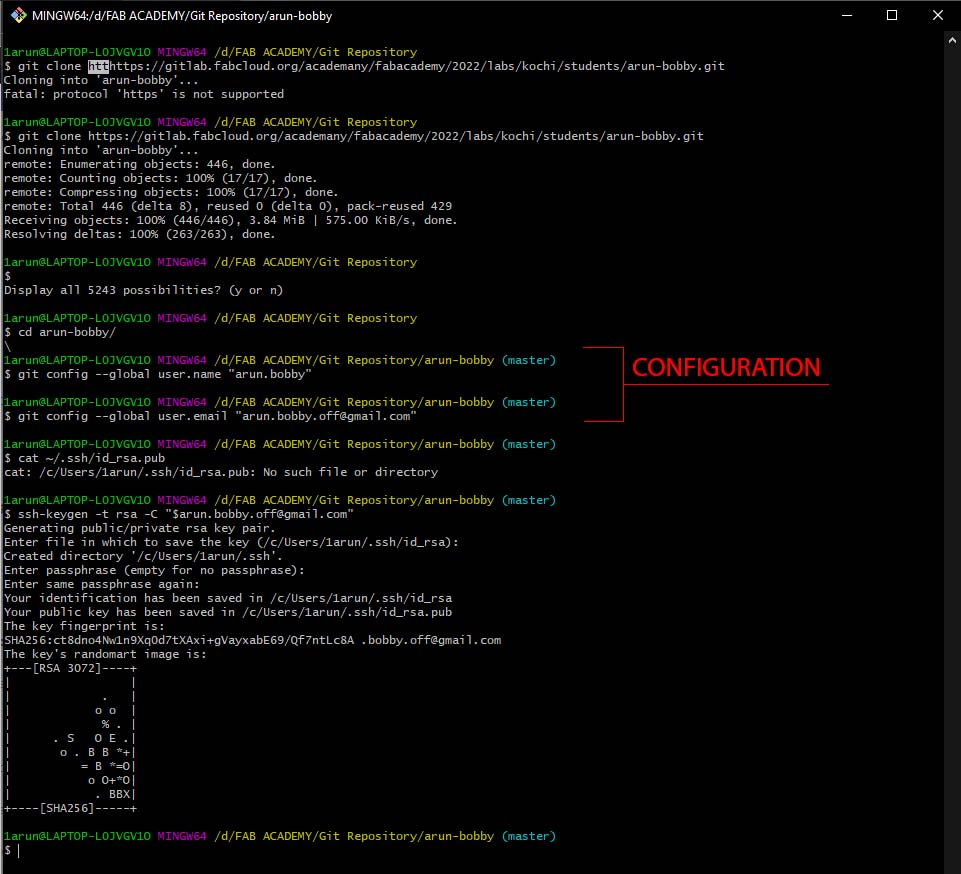Click 'Generating public/private rsa key pair.' line
Screen dimensions: 961x874
point(140,528)
